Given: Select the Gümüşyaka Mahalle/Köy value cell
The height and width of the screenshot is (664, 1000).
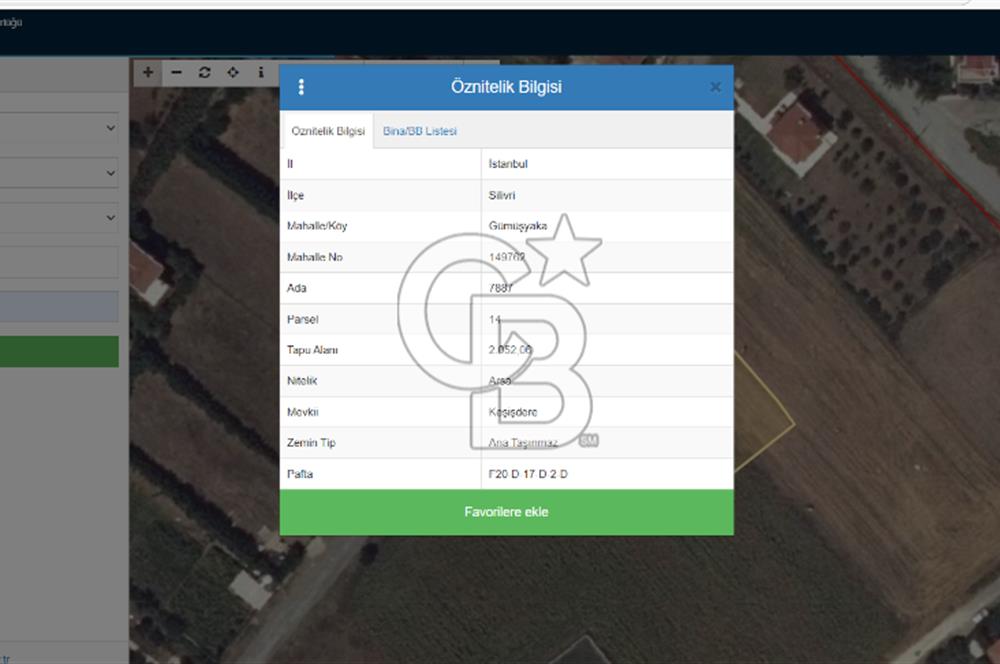Looking at the screenshot, I should (518, 226).
